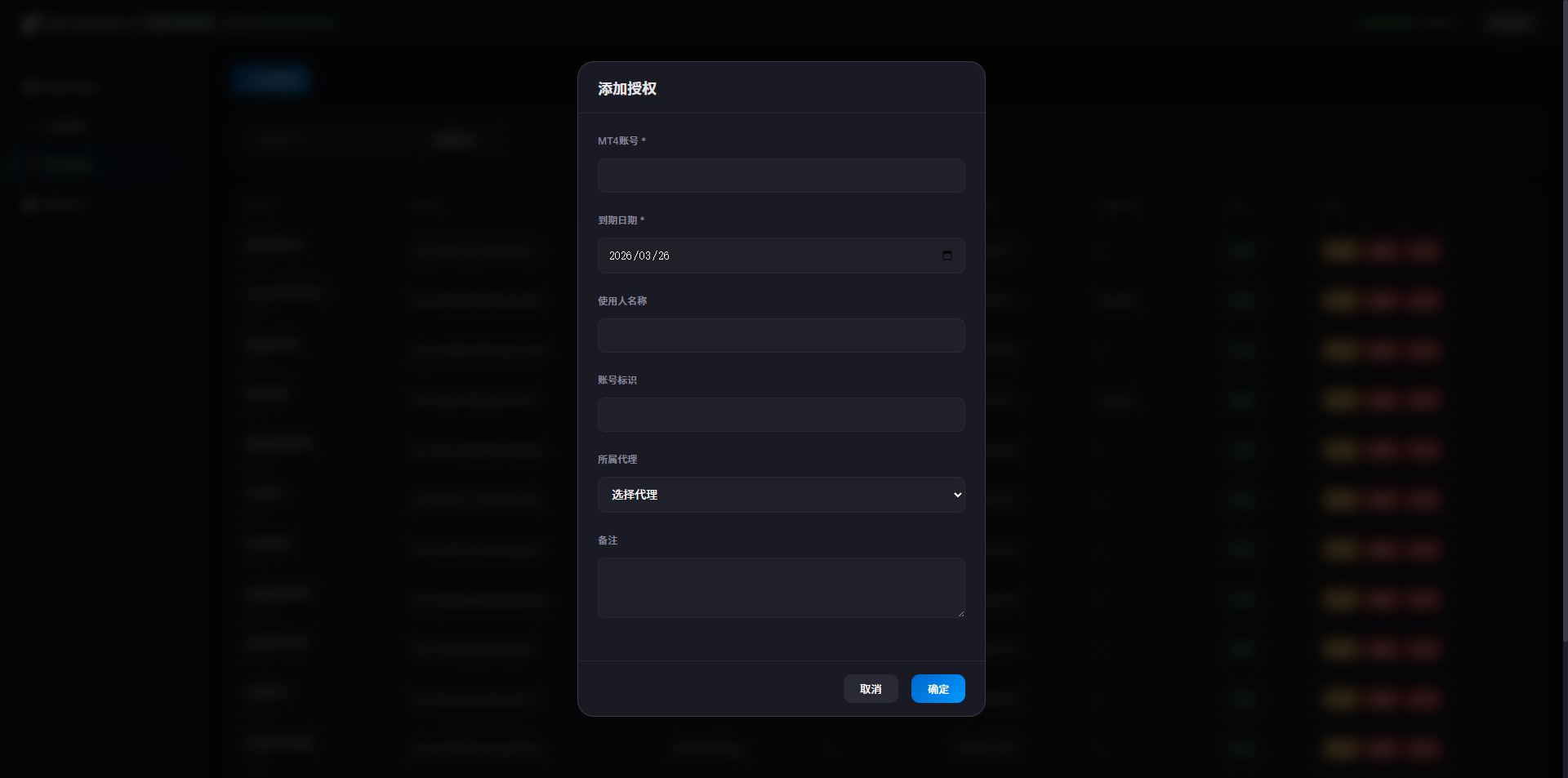This screenshot has width=1568, height=778.
Task: Click the page's vertical scrollbar
Action: tap(1564, 327)
